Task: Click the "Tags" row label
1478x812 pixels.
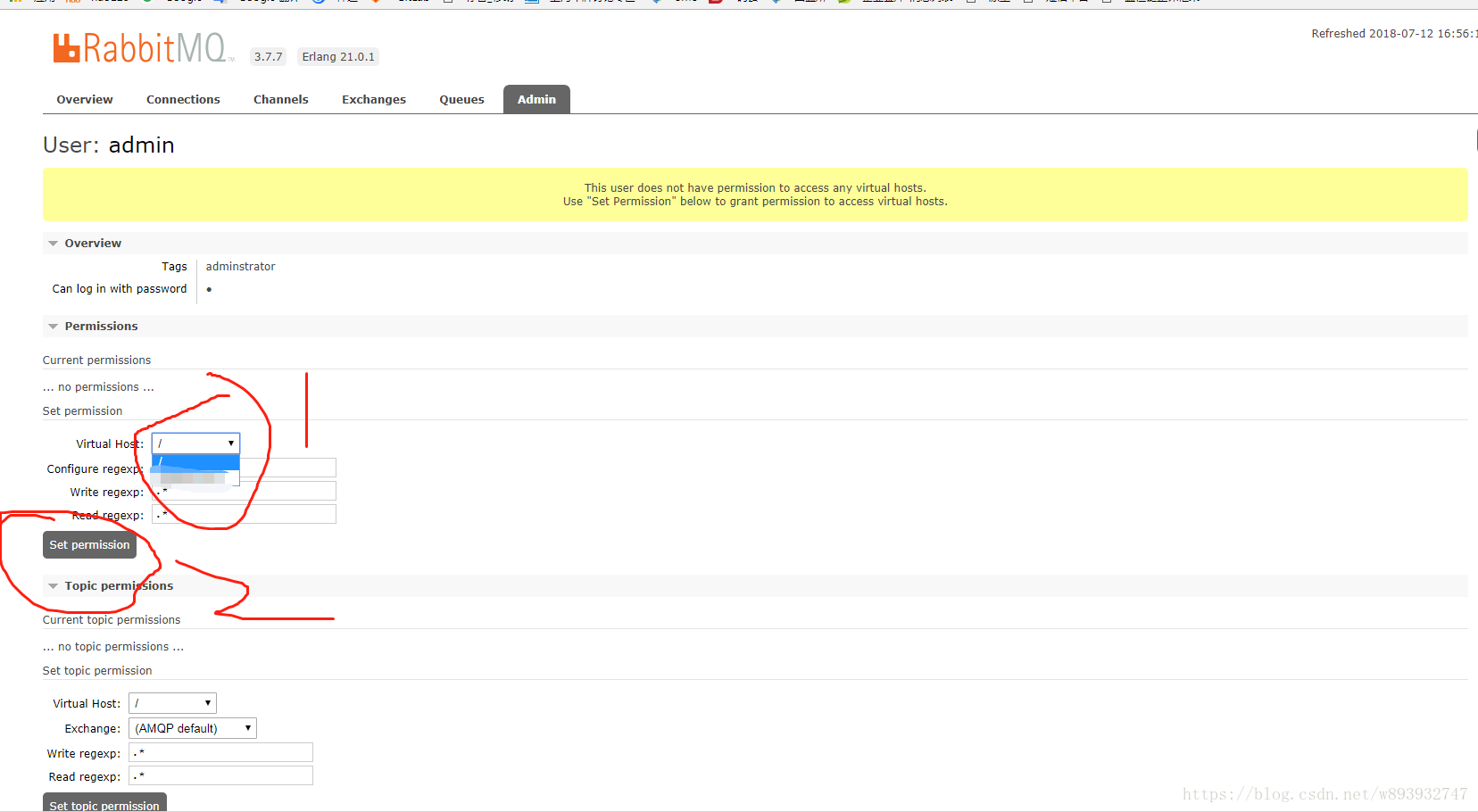Action: click(x=174, y=266)
